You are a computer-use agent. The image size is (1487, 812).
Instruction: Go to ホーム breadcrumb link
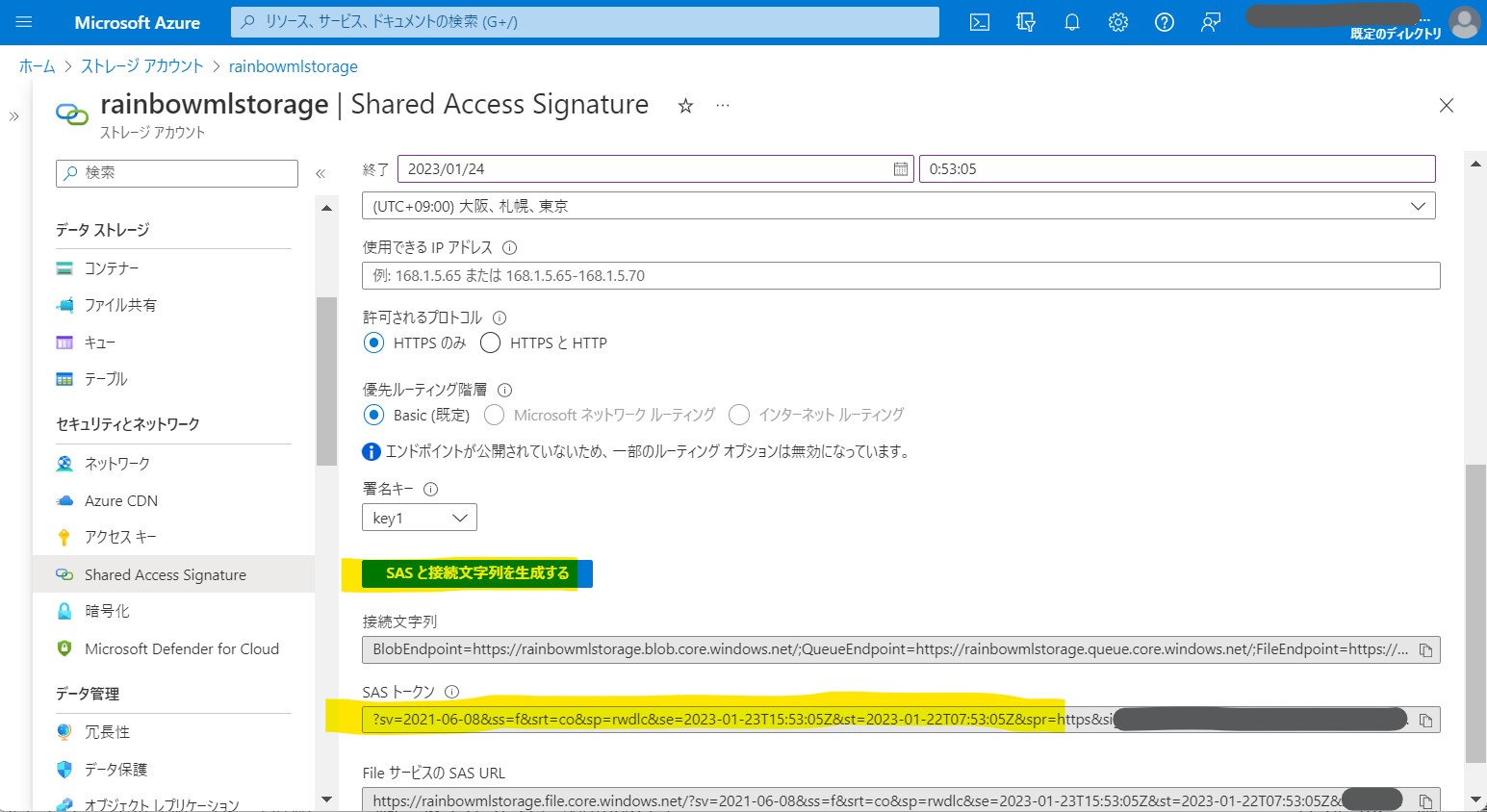pos(38,66)
